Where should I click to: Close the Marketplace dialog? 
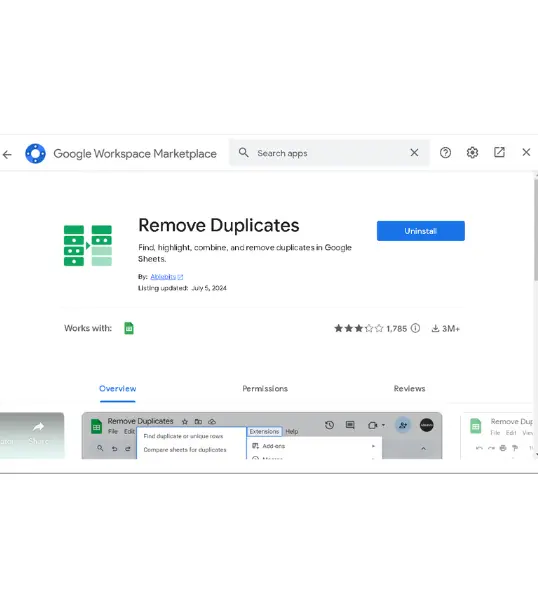coord(526,152)
